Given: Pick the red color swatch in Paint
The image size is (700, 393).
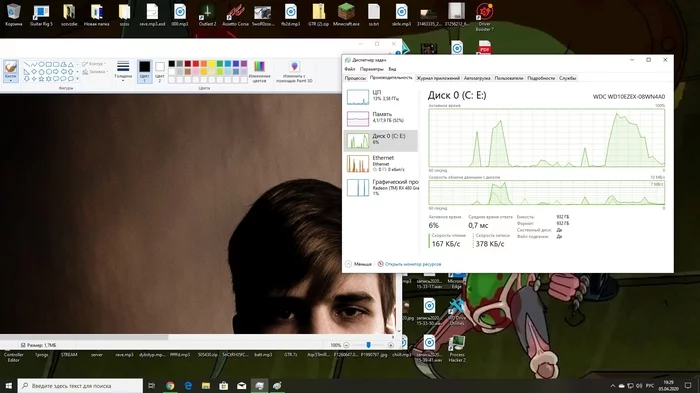Looking at the screenshot, I should 196,64.
